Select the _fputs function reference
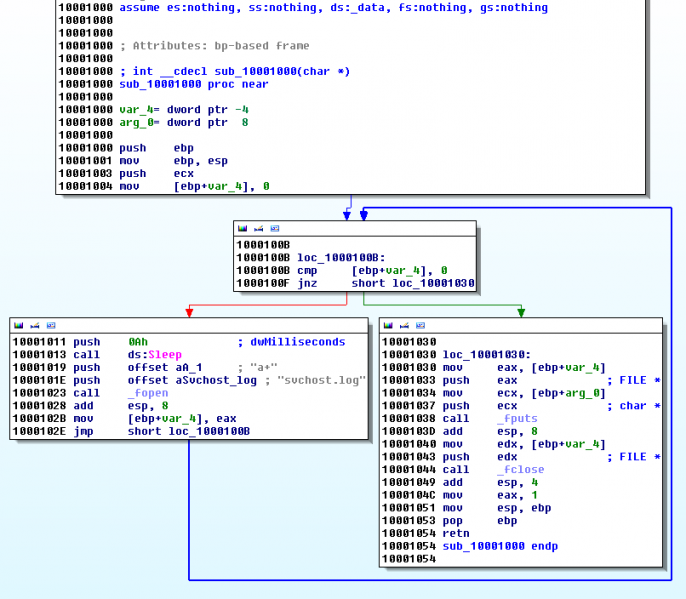The height and width of the screenshot is (599, 686). pyautogui.click(x=517, y=419)
